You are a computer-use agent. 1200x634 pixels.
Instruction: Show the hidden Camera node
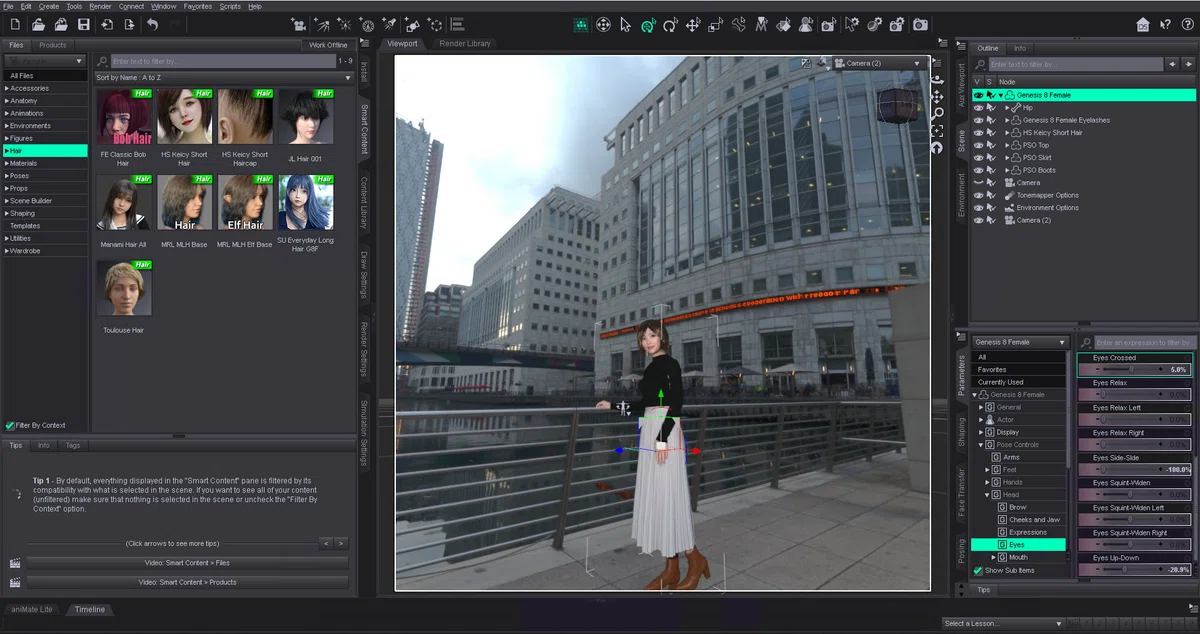tap(978, 183)
